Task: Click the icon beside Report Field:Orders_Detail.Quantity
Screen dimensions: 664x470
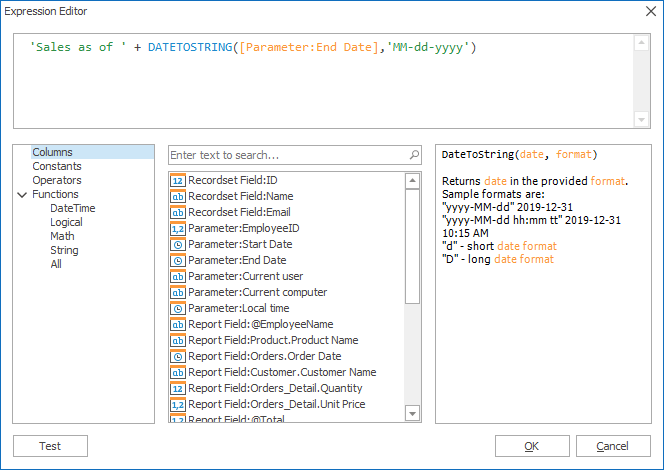Action: pos(178,388)
